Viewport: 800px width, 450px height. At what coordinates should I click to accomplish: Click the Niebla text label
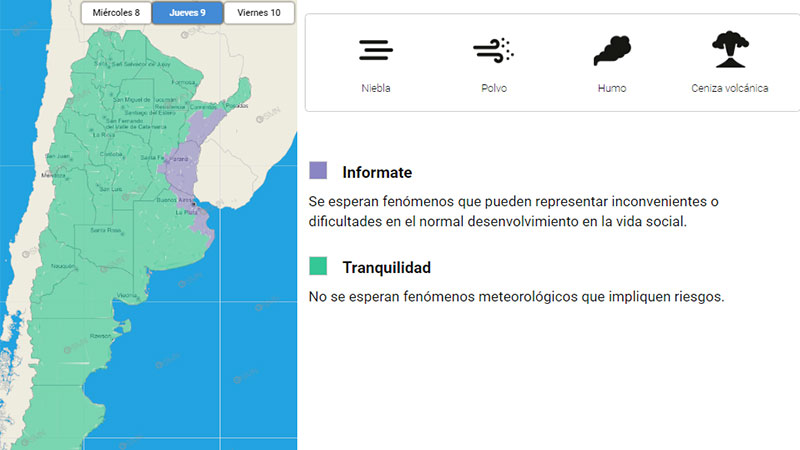tap(376, 88)
